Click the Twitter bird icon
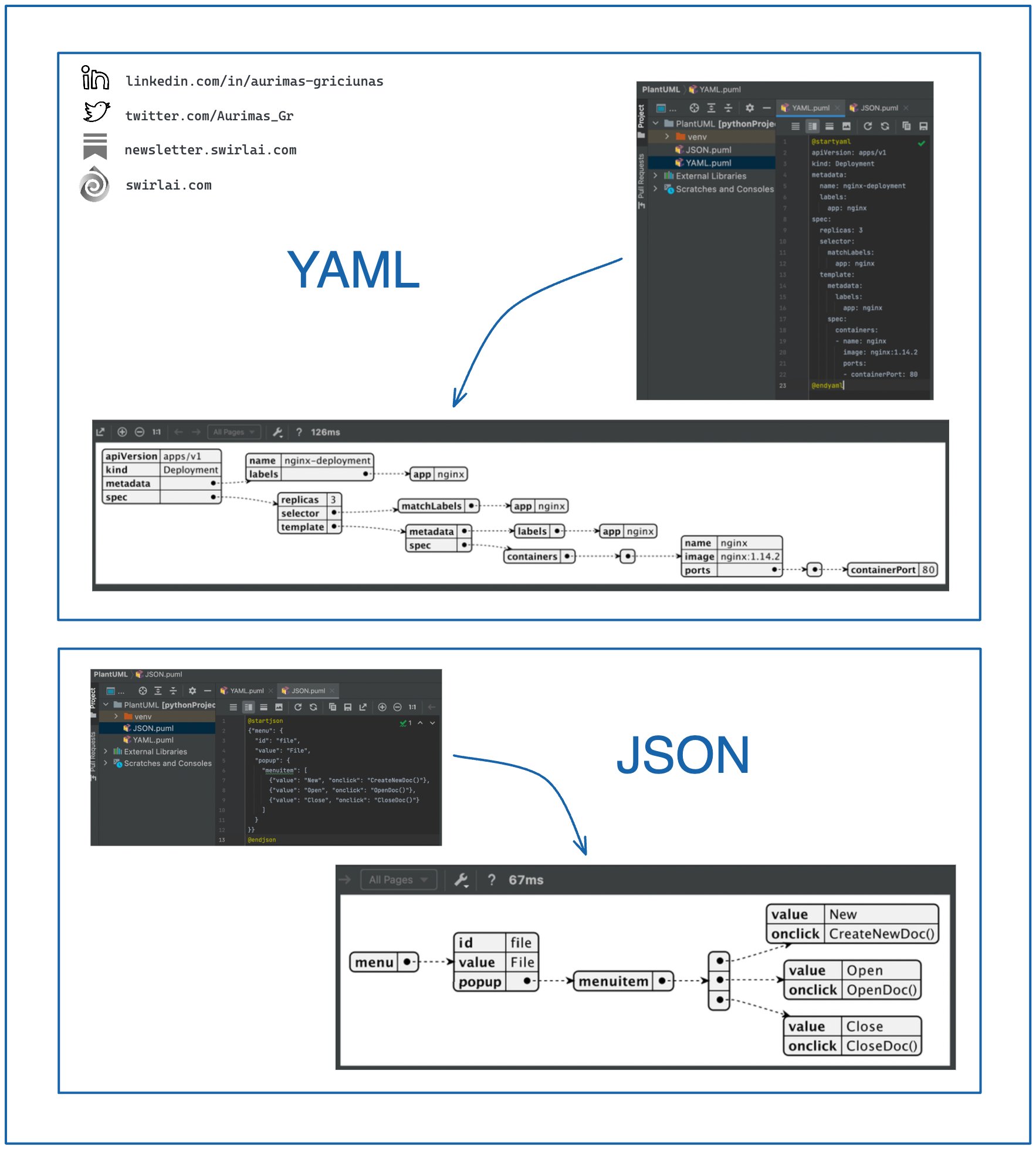1036x1149 pixels. click(x=97, y=111)
